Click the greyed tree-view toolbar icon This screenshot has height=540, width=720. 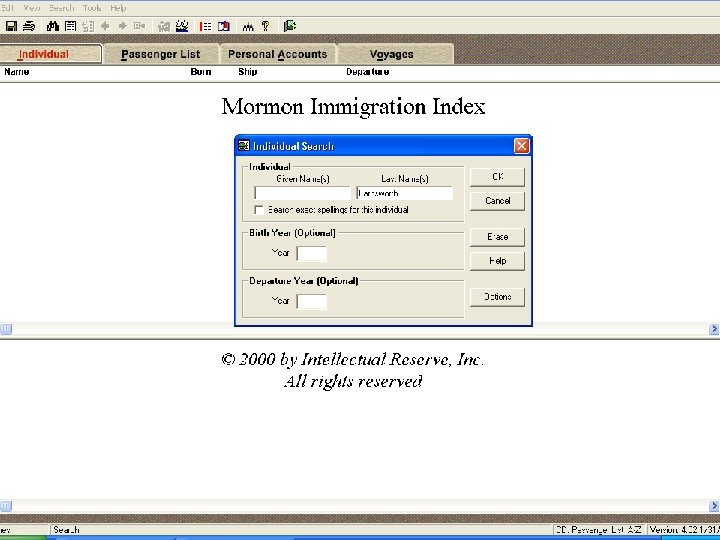[x=88, y=26]
